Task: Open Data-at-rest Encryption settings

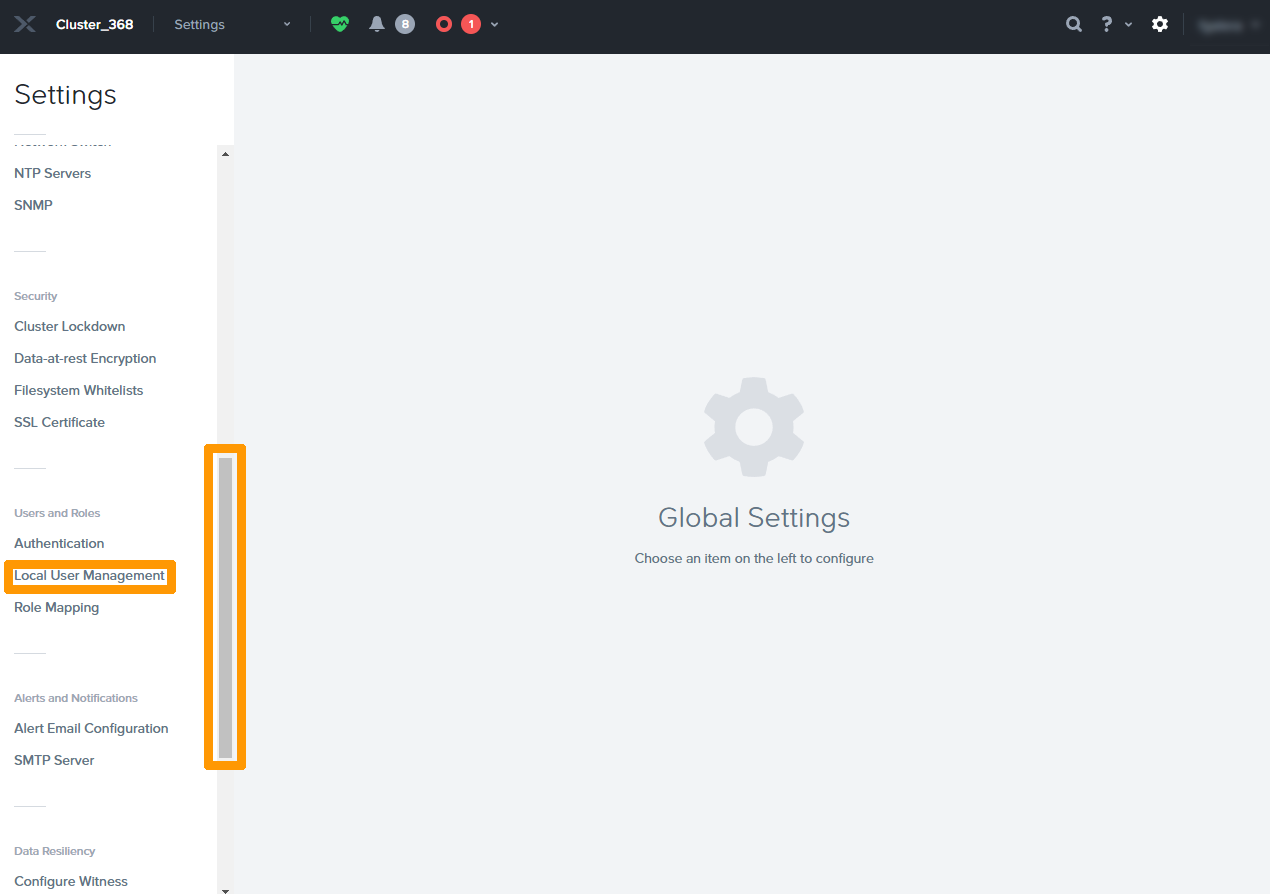Action: [x=85, y=358]
